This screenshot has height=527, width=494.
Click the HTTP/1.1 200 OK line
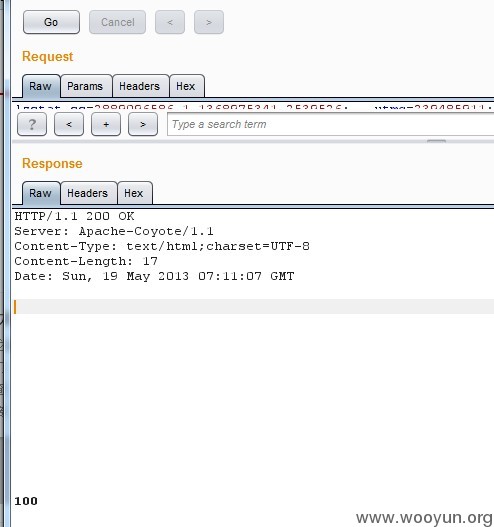click(74, 216)
